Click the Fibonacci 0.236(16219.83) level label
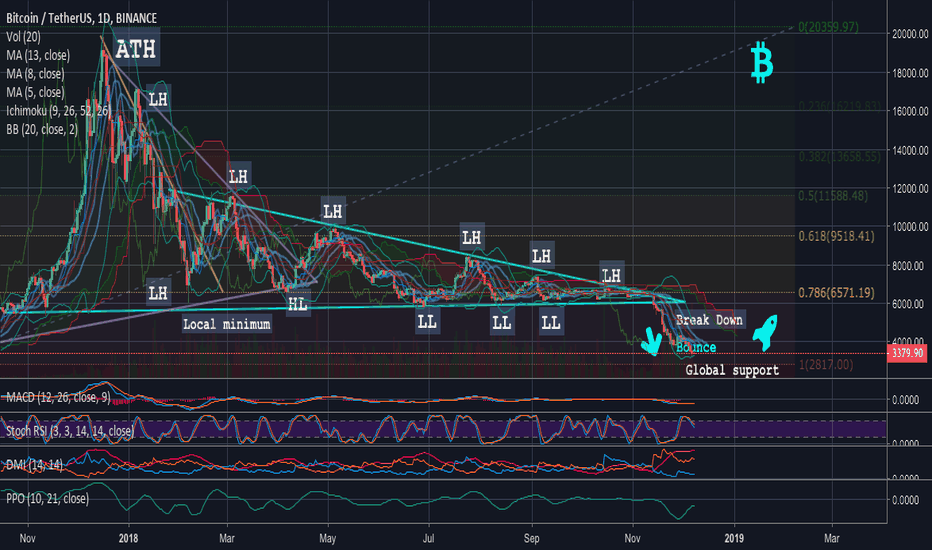932x550 pixels. (x=839, y=106)
